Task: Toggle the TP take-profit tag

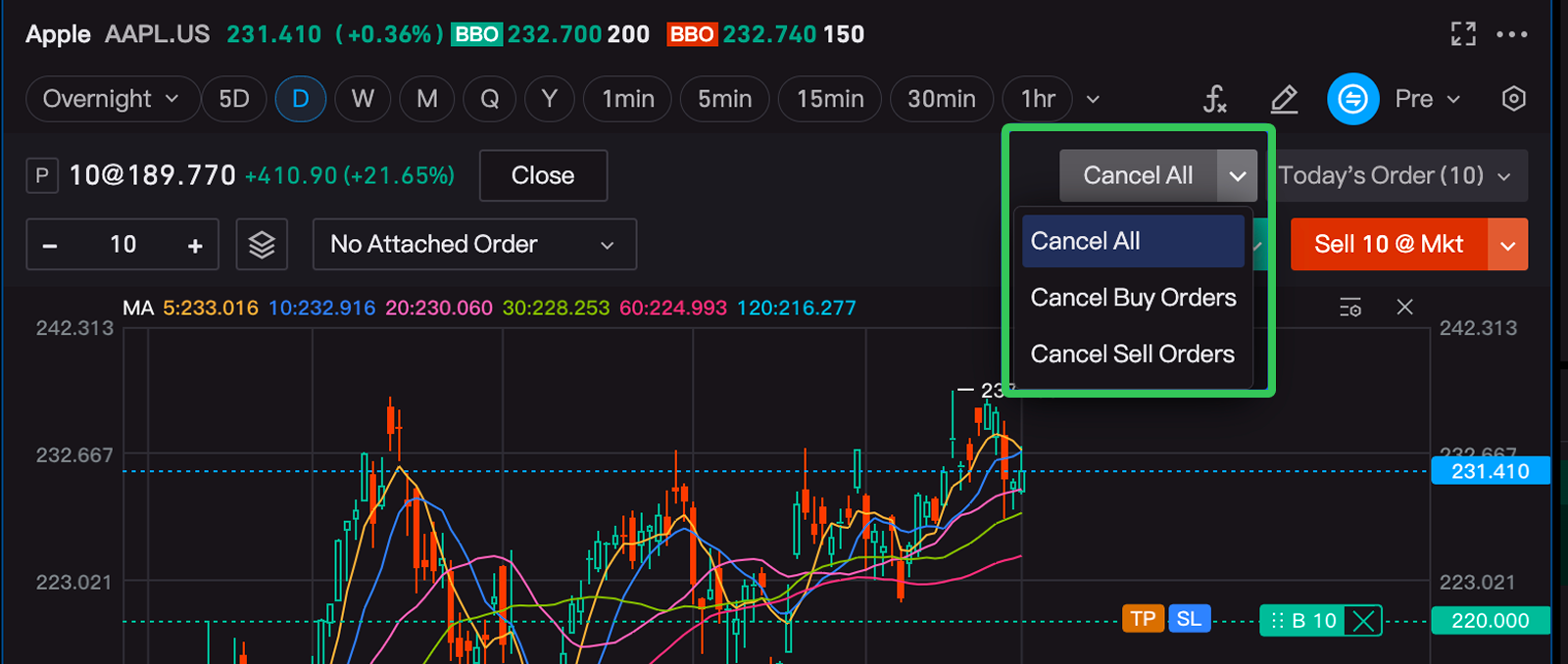Action: tap(1142, 619)
